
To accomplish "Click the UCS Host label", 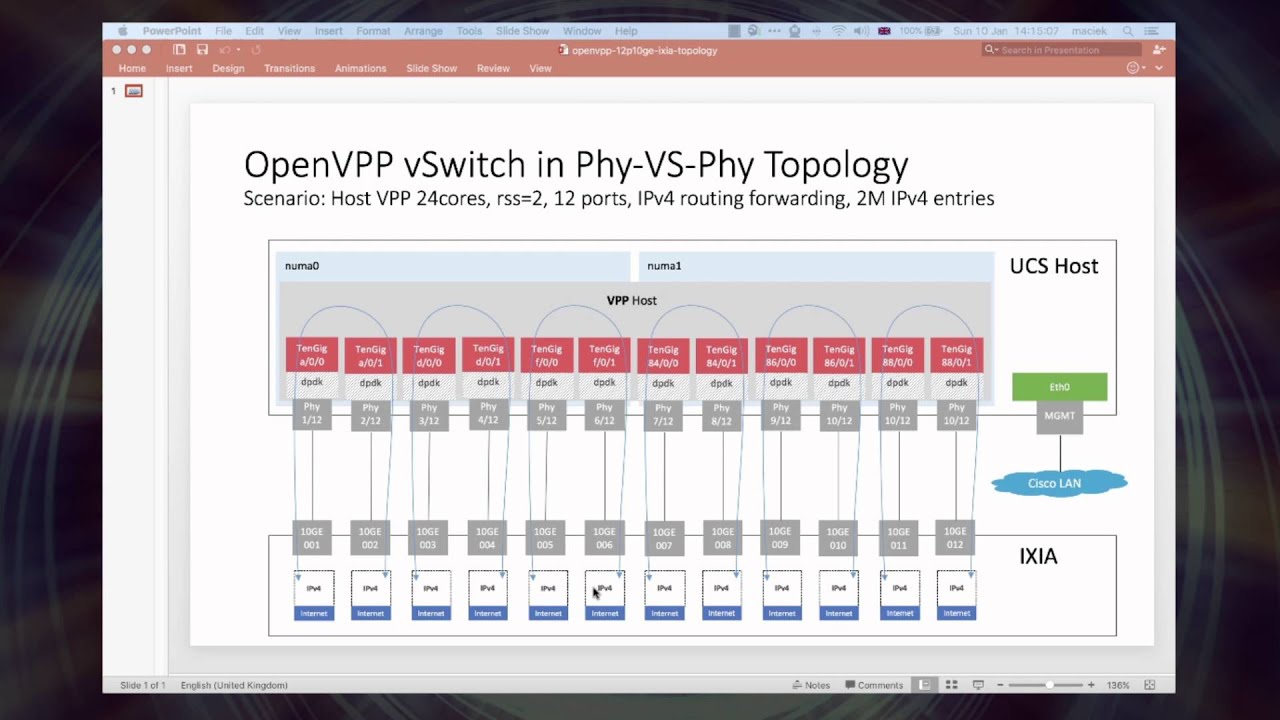I will coord(1054,266).
